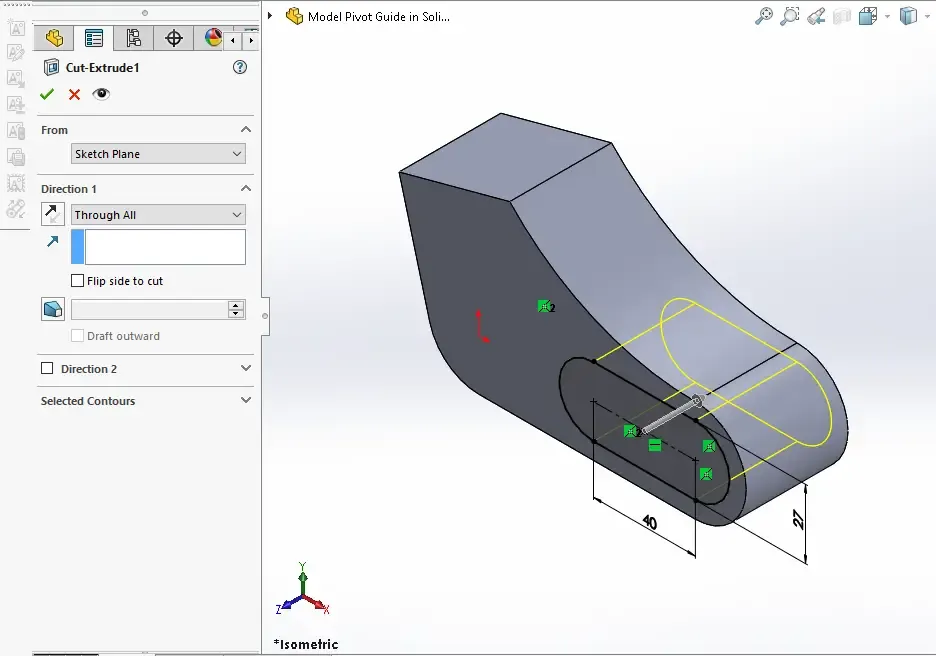Click the Zoom to Area icon
This screenshot has width=936, height=656.
coord(790,16)
